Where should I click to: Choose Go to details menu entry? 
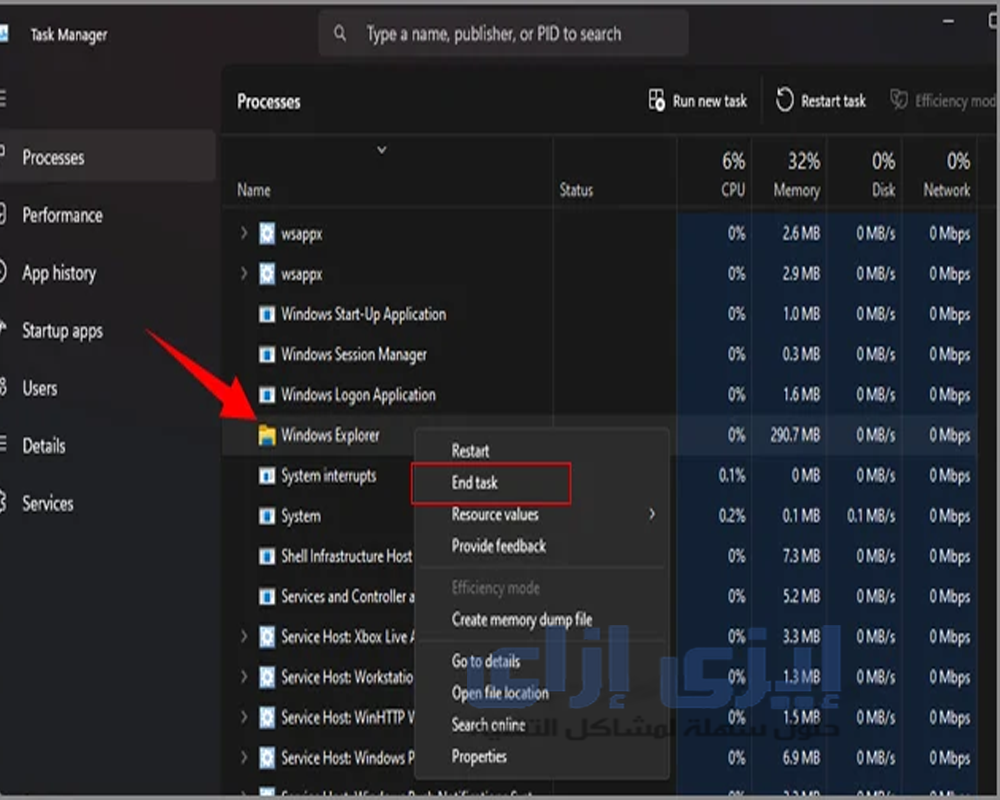pyautogui.click(x=485, y=661)
